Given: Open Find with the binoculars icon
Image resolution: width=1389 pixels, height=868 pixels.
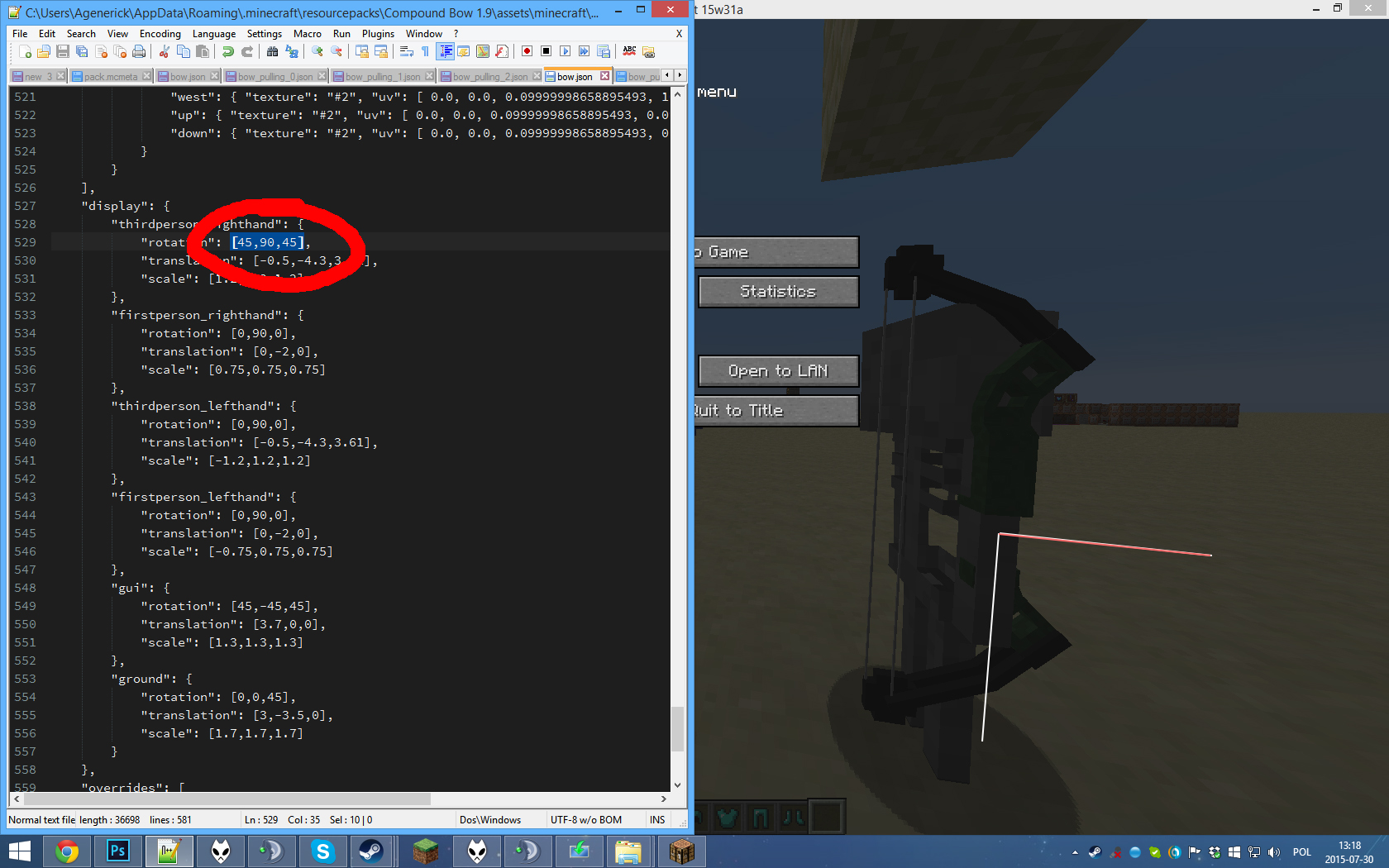Looking at the screenshot, I should click(x=273, y=52).
